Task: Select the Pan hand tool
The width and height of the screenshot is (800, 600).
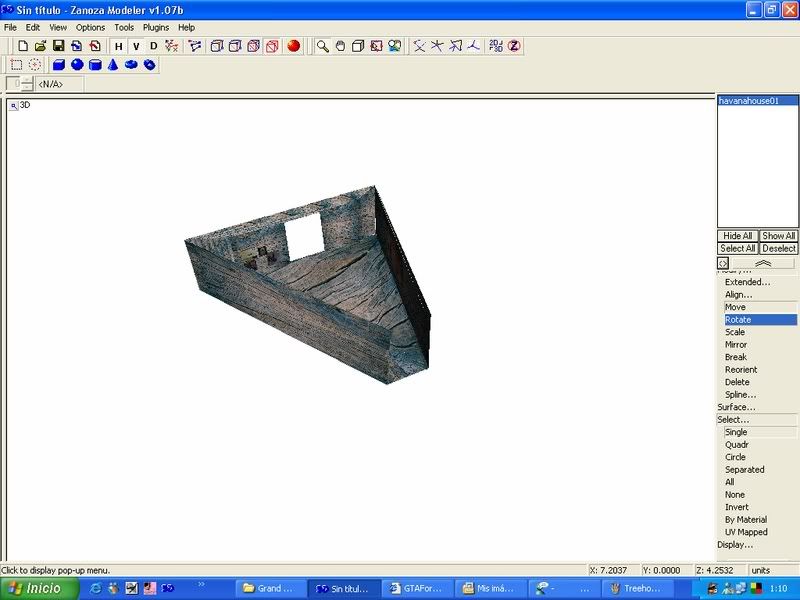Action: pyautogui.click(x=340, y=46)
